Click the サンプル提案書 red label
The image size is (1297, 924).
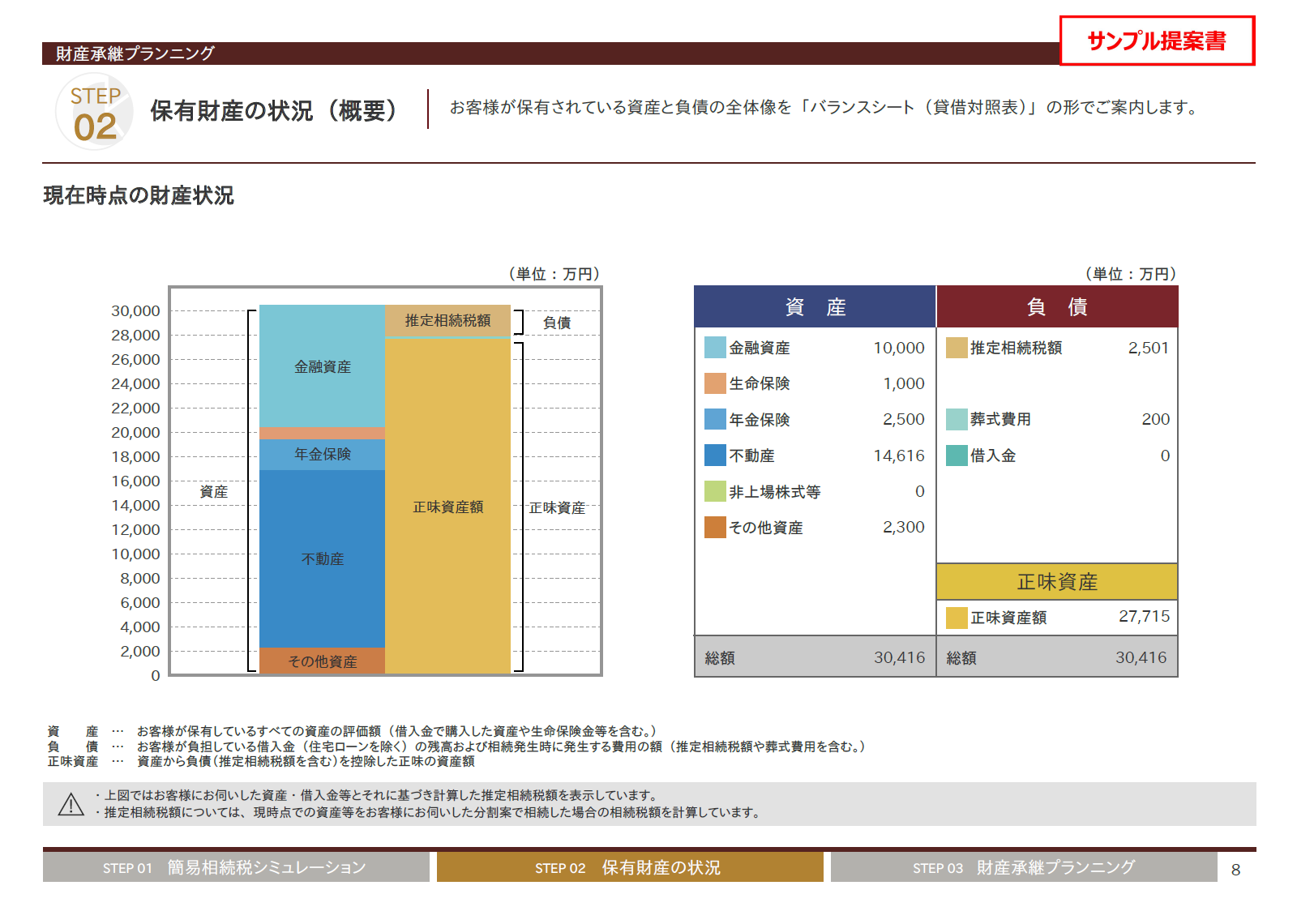1156,41
